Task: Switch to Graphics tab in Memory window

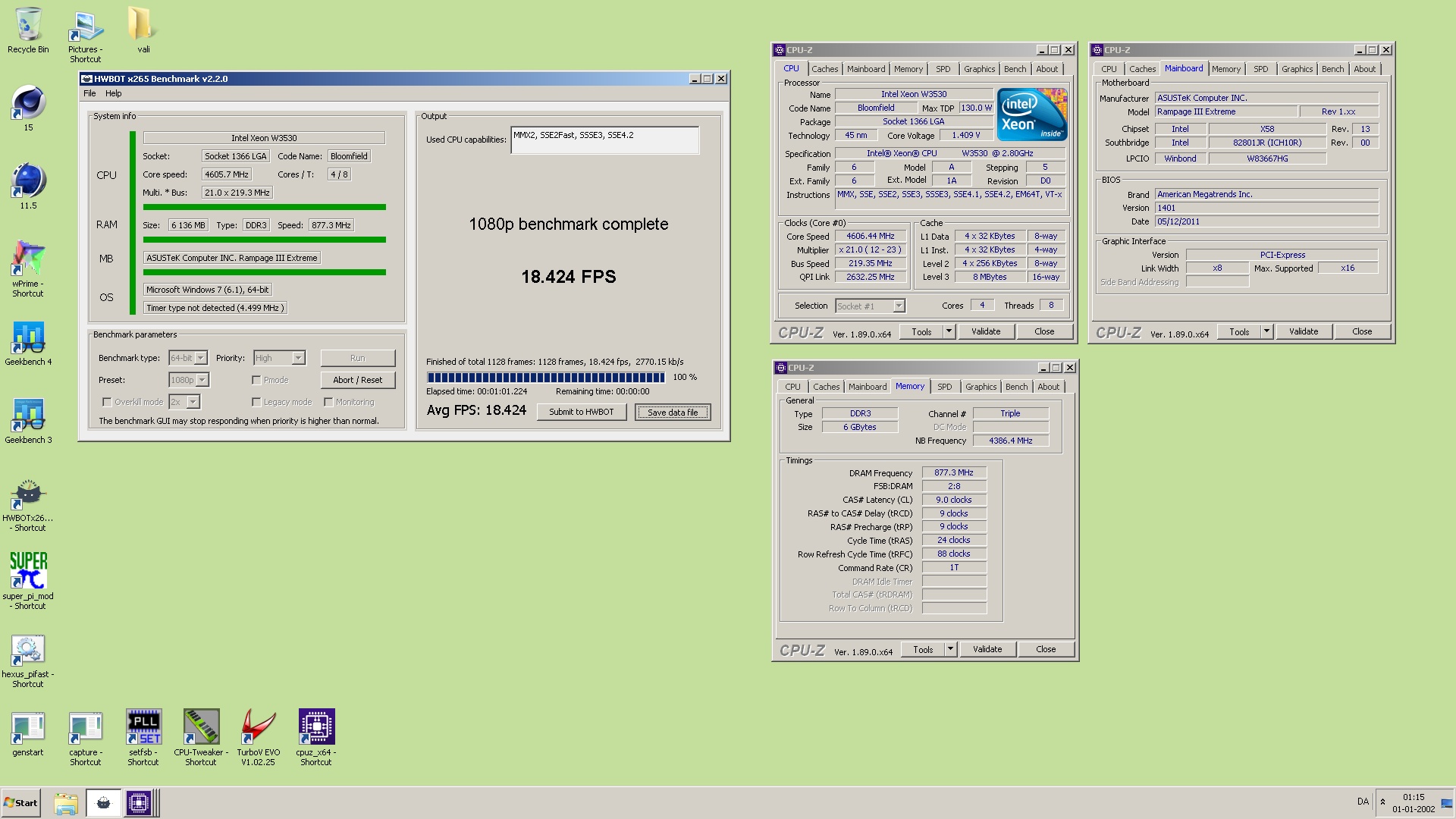Action: click(x=981, y=387)
